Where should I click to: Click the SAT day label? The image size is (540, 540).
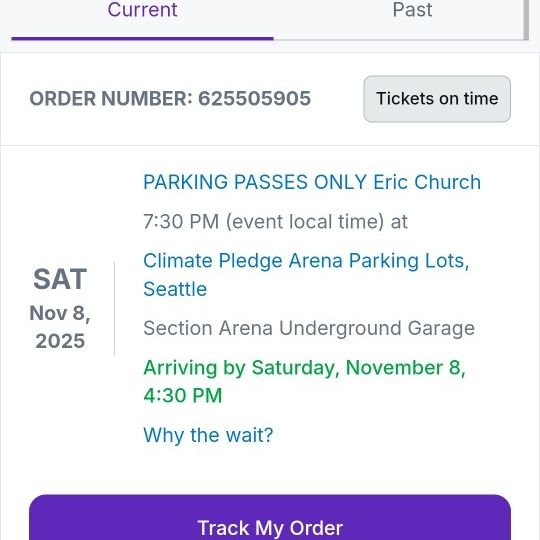(60, 279)
